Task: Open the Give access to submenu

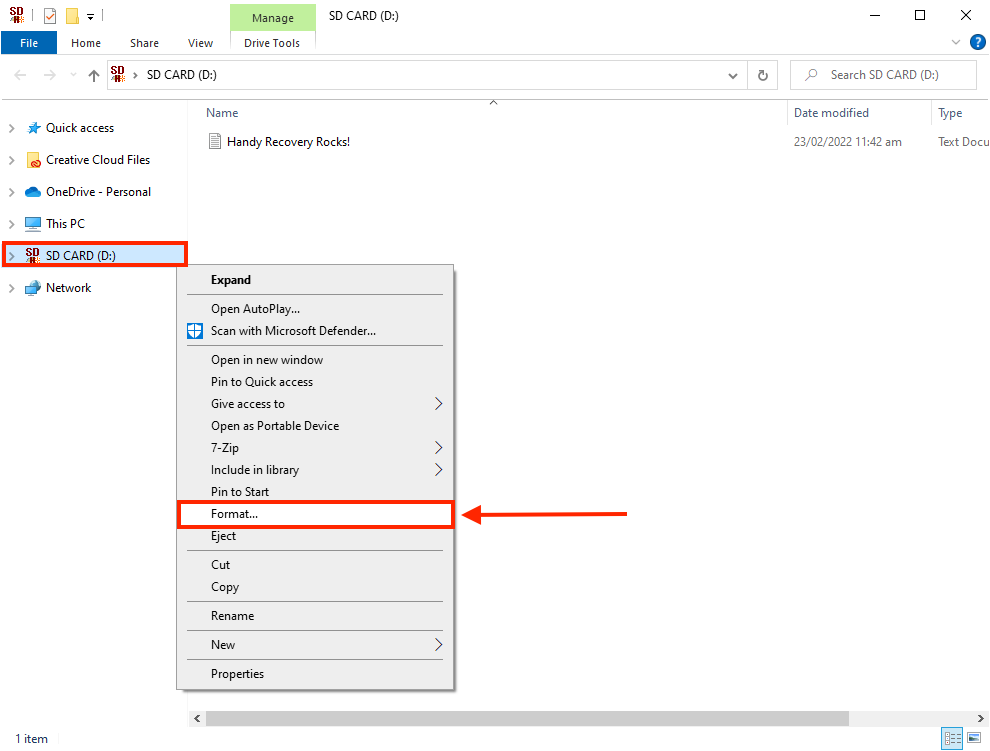Action: [315, 404]
